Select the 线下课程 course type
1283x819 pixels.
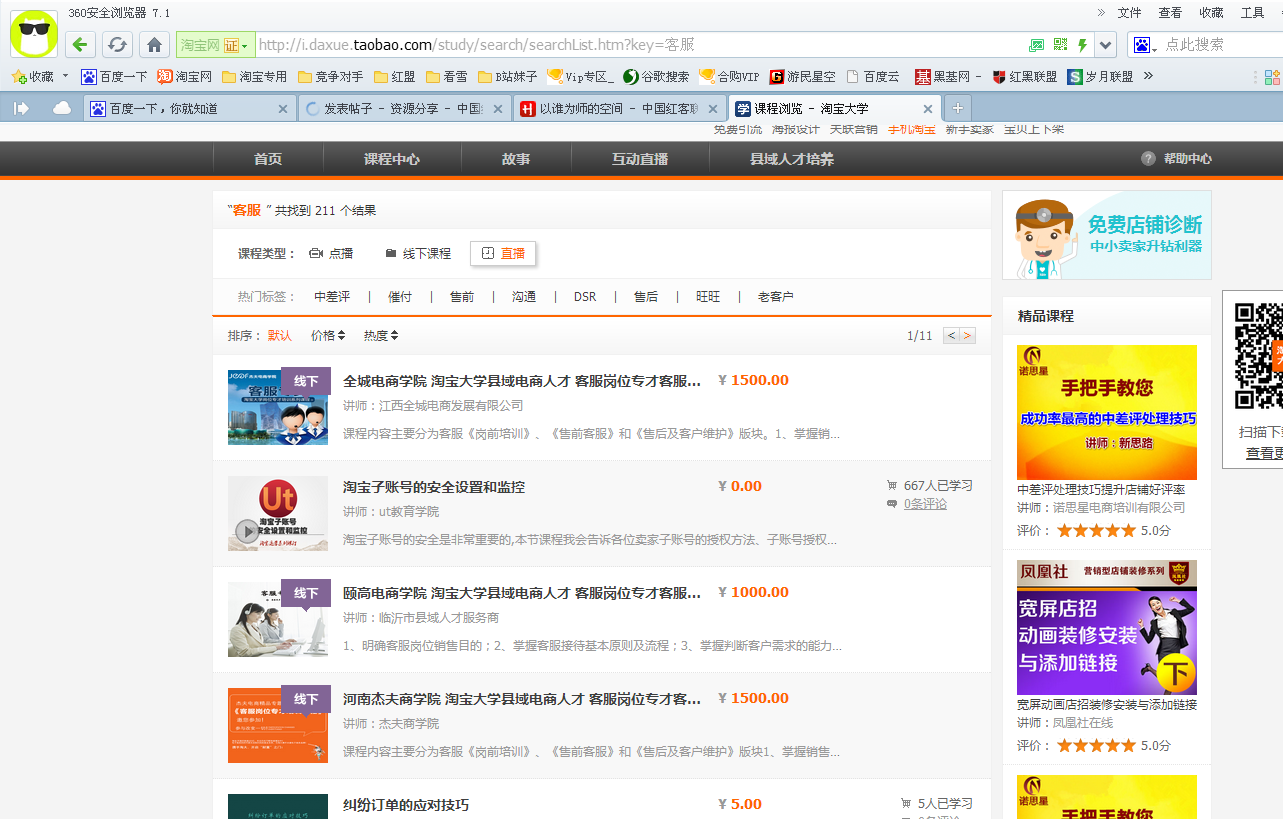418,254
